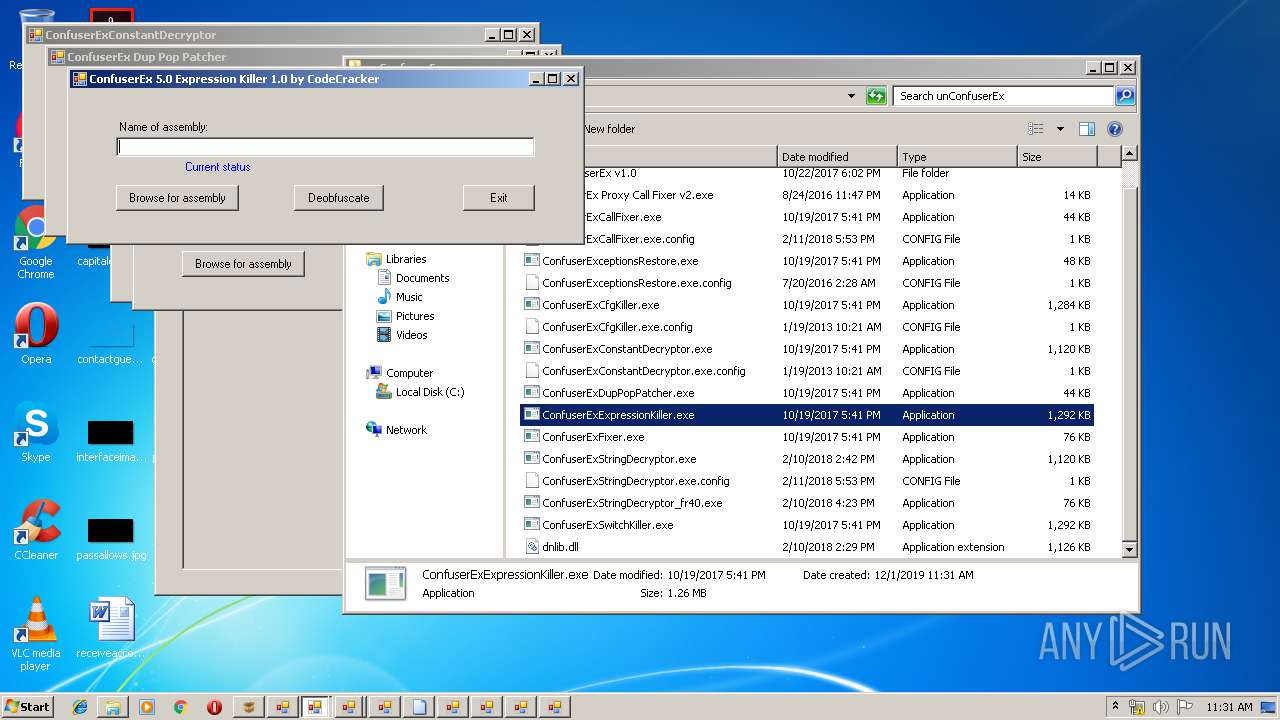Select ConfuserExCfgKiller.exe file icon

pos(532,305)
